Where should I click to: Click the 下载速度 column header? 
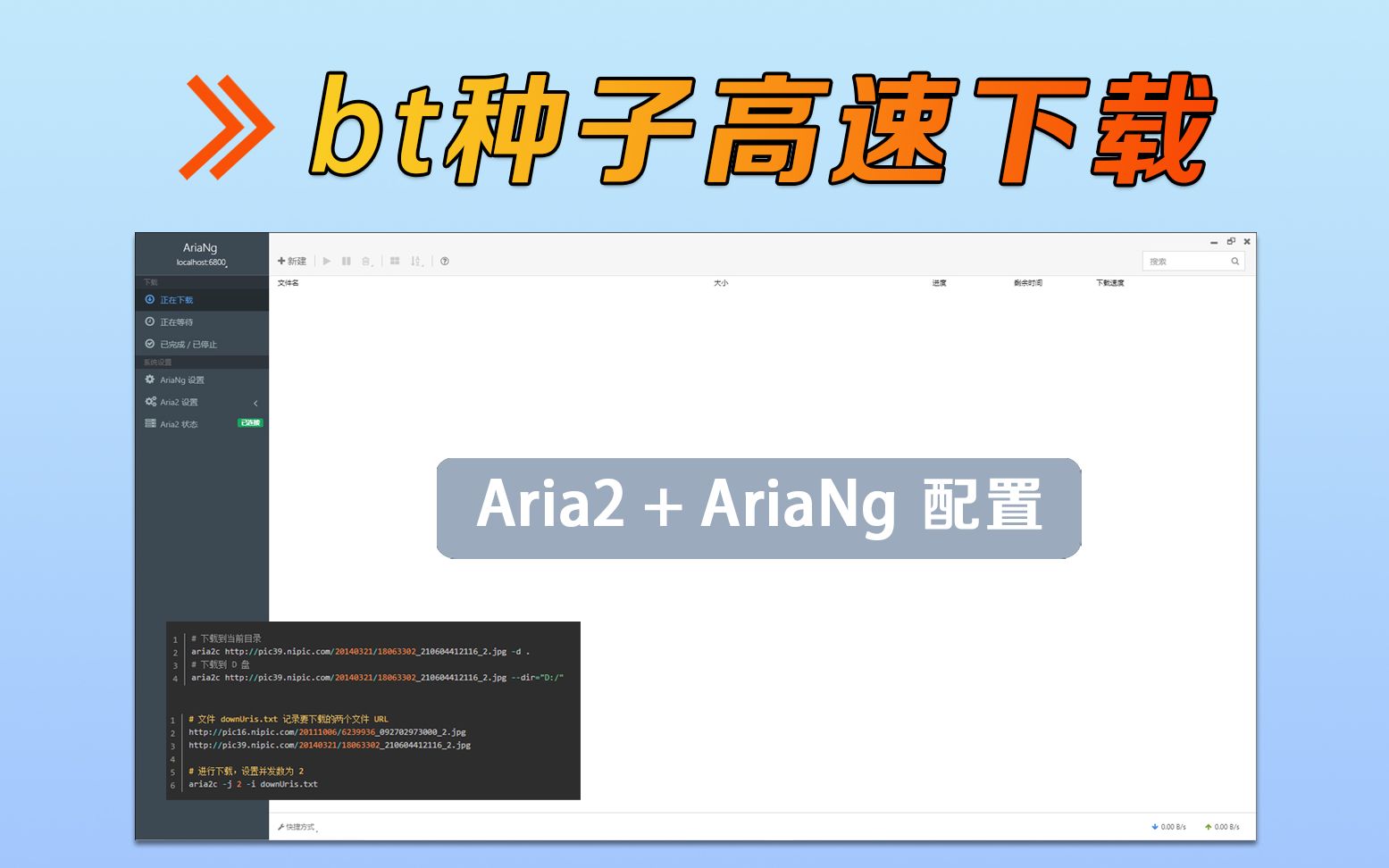pyautogui.click(x=1110, y=283)
